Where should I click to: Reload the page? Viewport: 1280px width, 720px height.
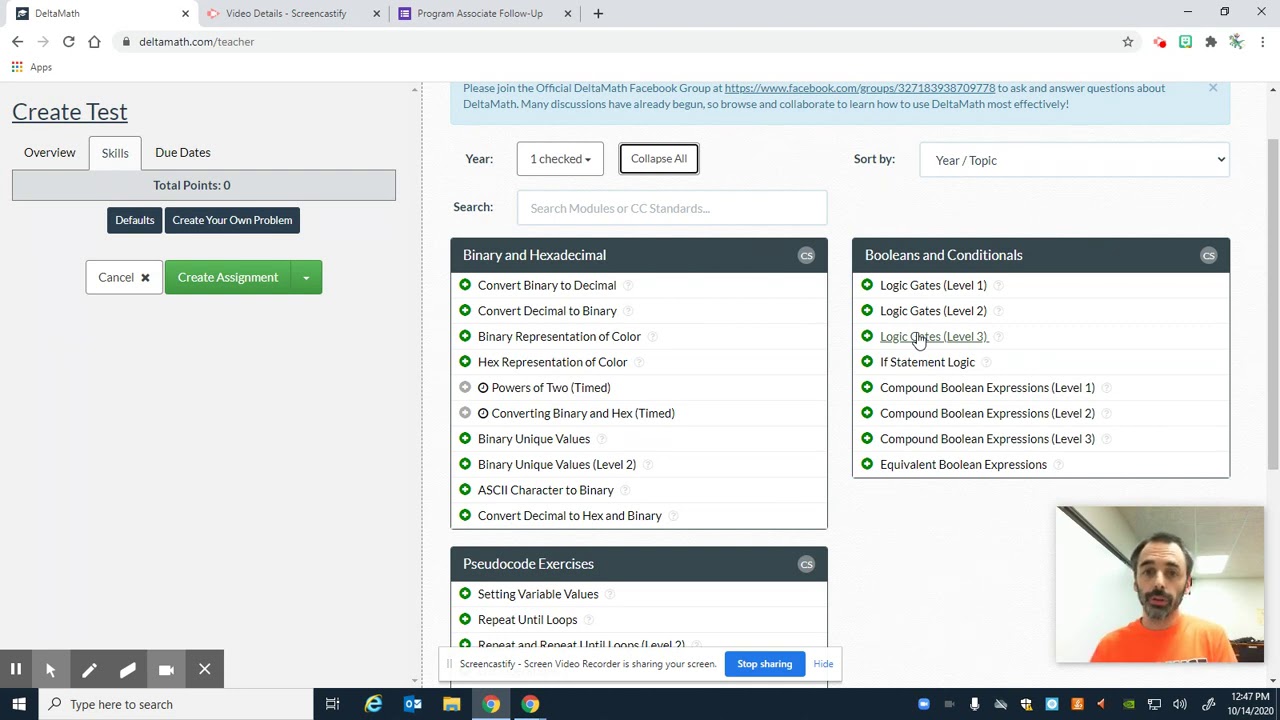(68, 42)
